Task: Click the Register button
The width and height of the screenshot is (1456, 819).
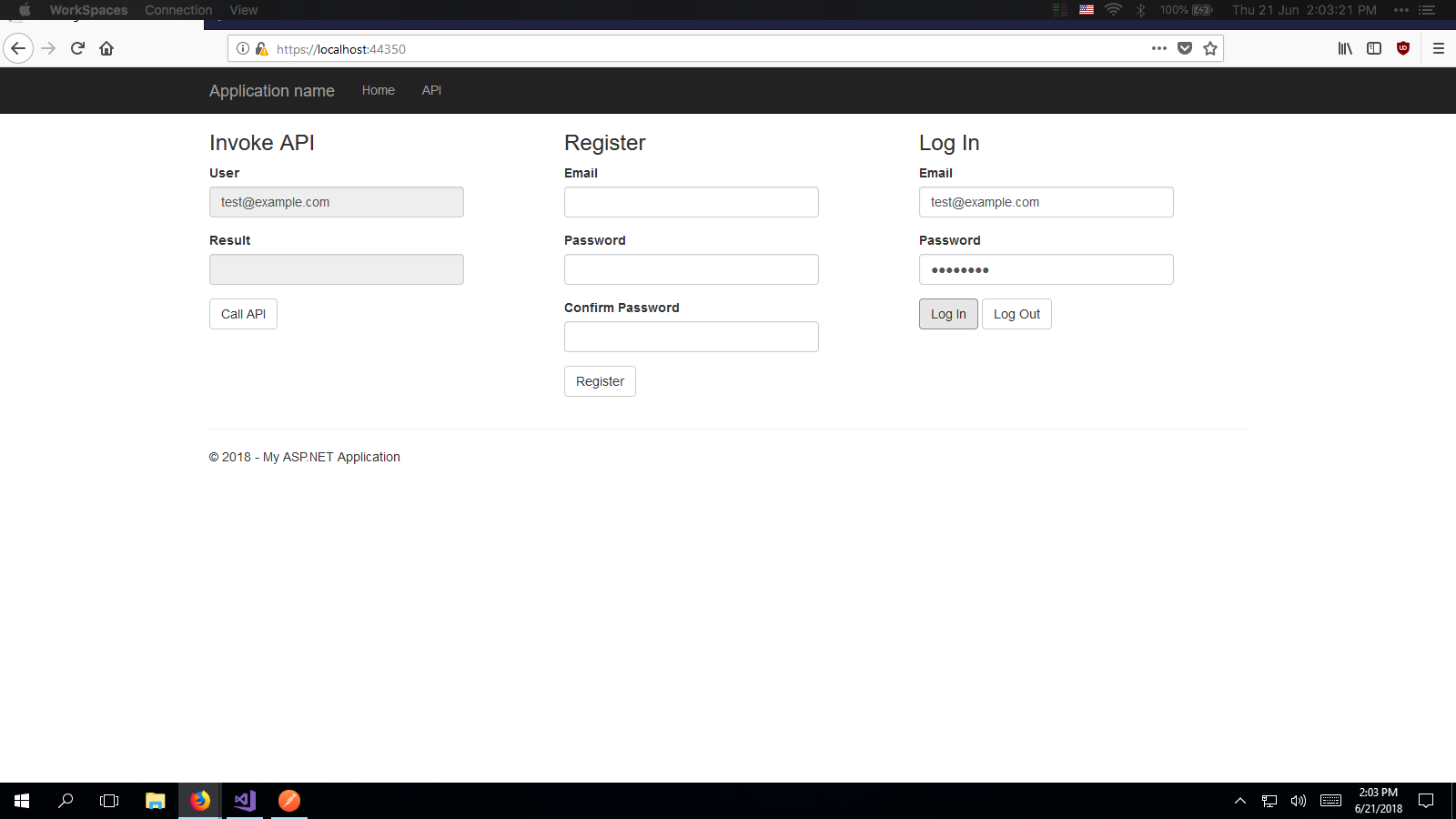Action: pyautogui.click(x=599, y=381)
